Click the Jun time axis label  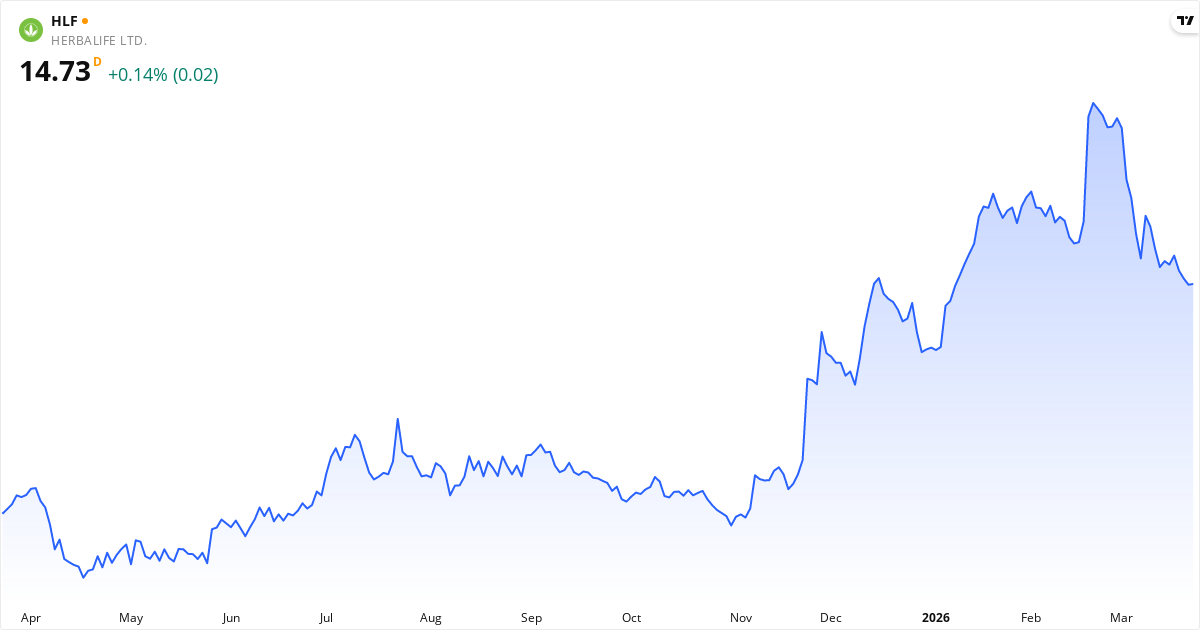click(231, 618)
